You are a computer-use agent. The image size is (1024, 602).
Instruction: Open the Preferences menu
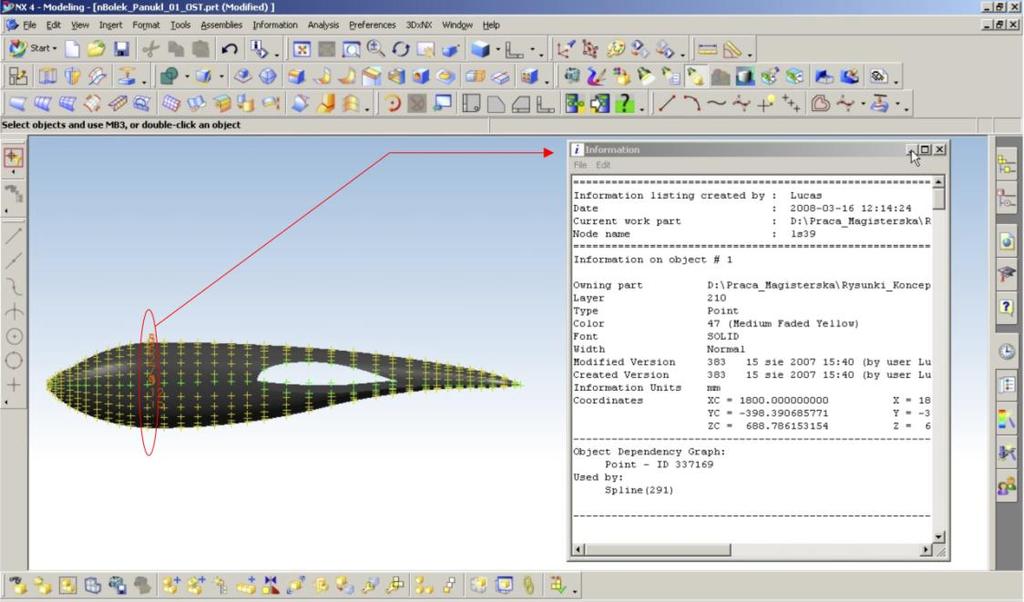point(372,25)
